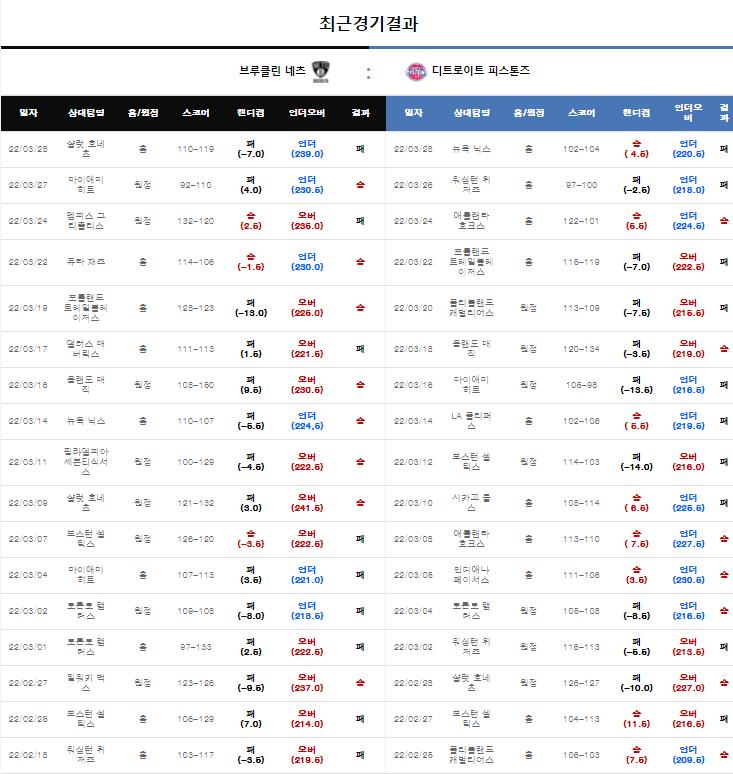Image resolution: width=733 pixels, height=774 pixels.
Task: Click 일자 header in the Pistons table
Action: tap(413, 113)
